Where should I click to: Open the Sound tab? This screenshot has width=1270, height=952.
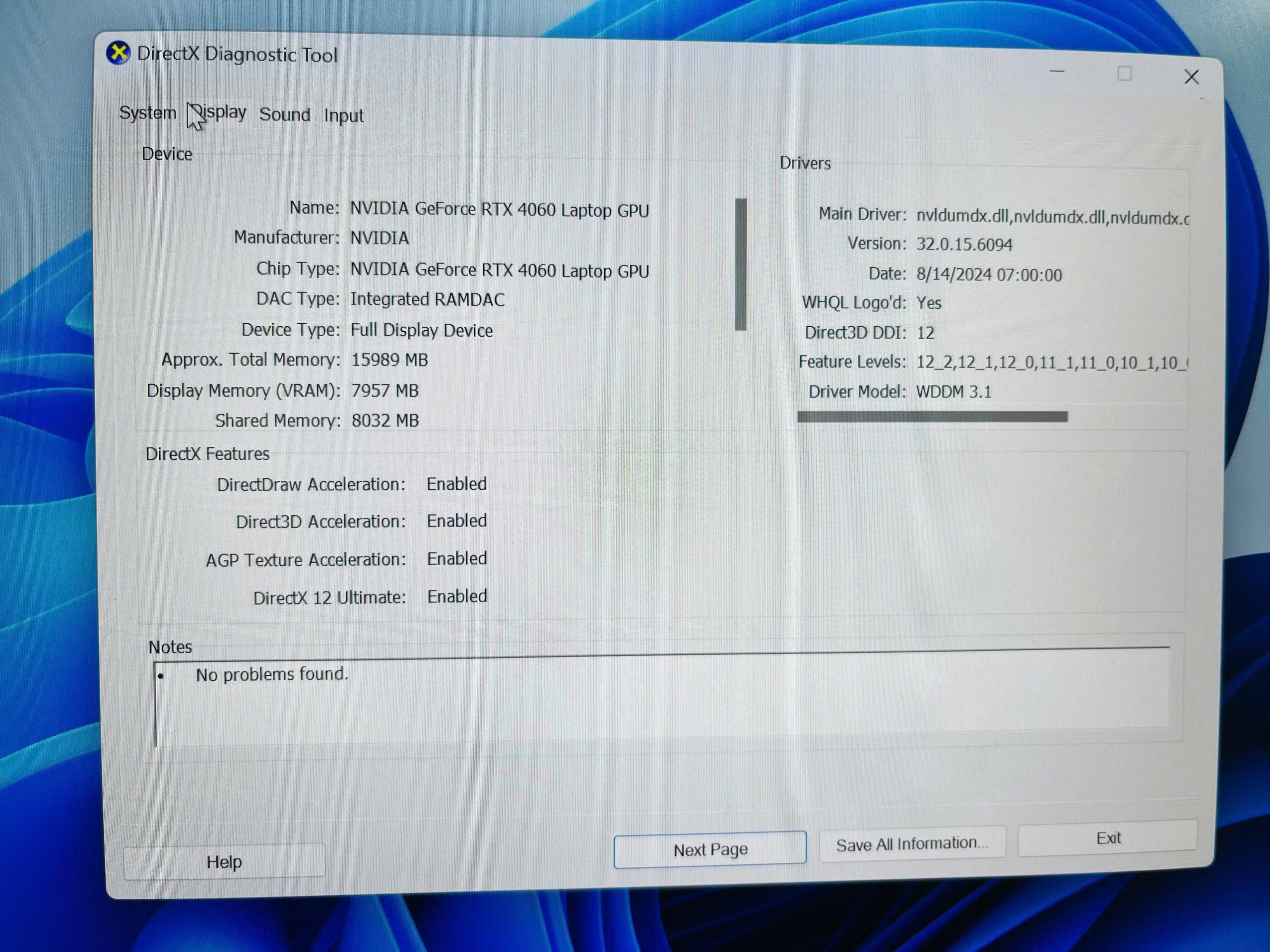(285, 114)
